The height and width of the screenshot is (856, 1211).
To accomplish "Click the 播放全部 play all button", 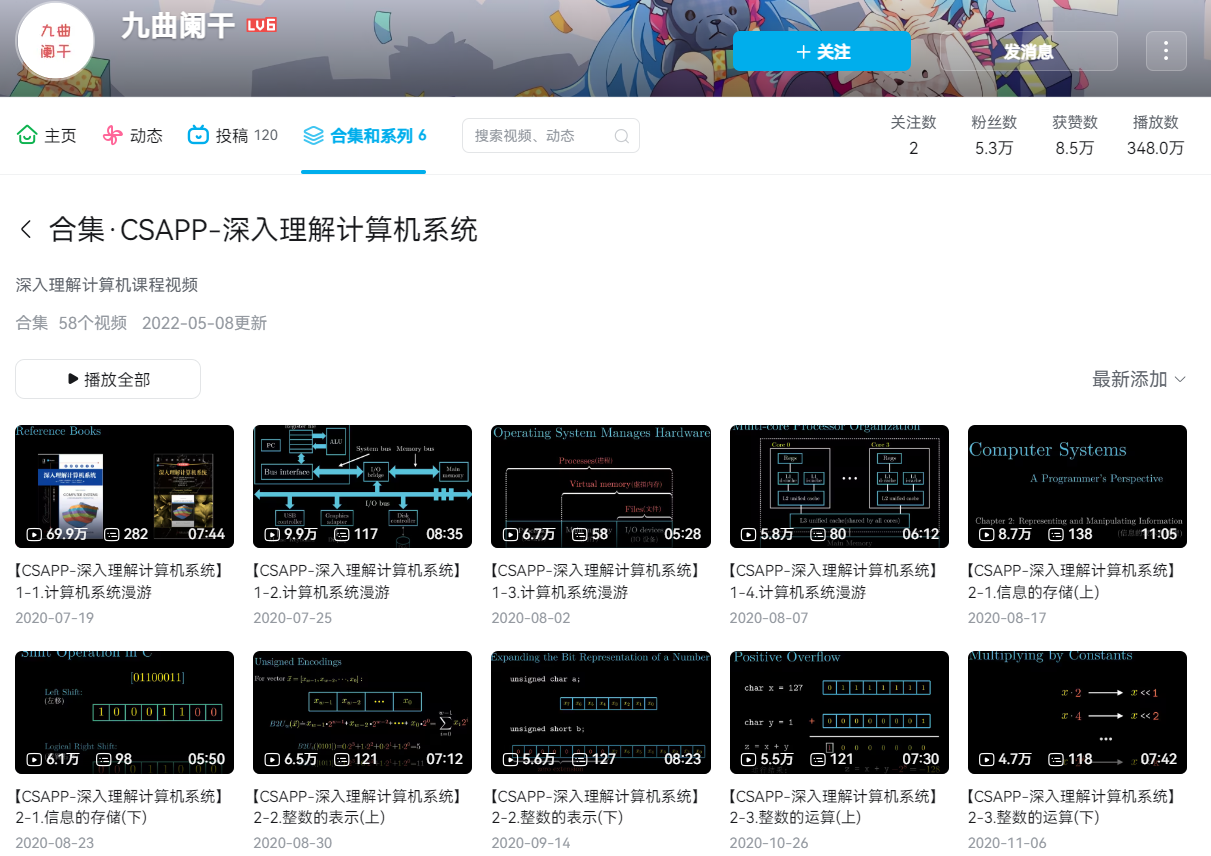I will point(108,379).
